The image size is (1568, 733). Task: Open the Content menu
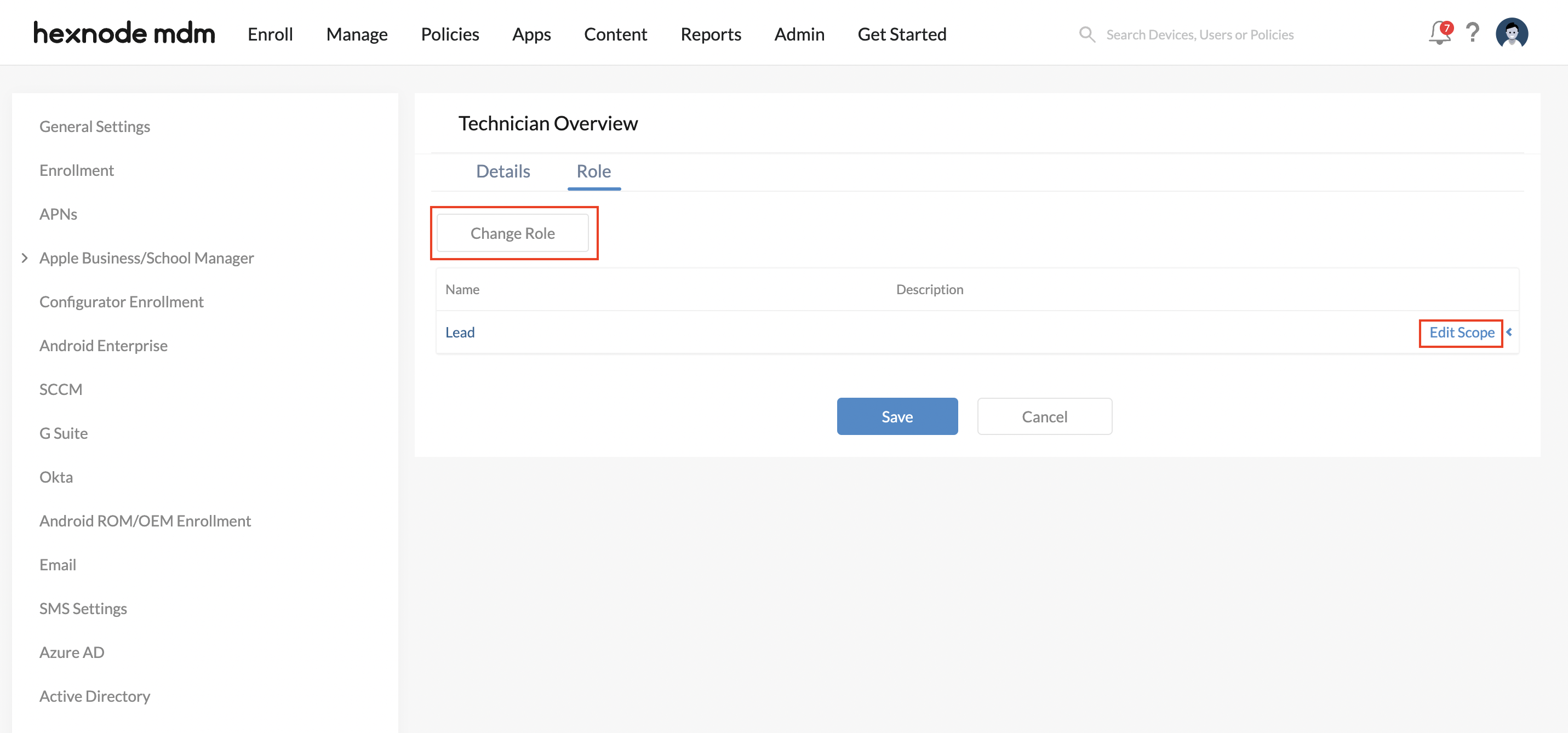[615, 34]
